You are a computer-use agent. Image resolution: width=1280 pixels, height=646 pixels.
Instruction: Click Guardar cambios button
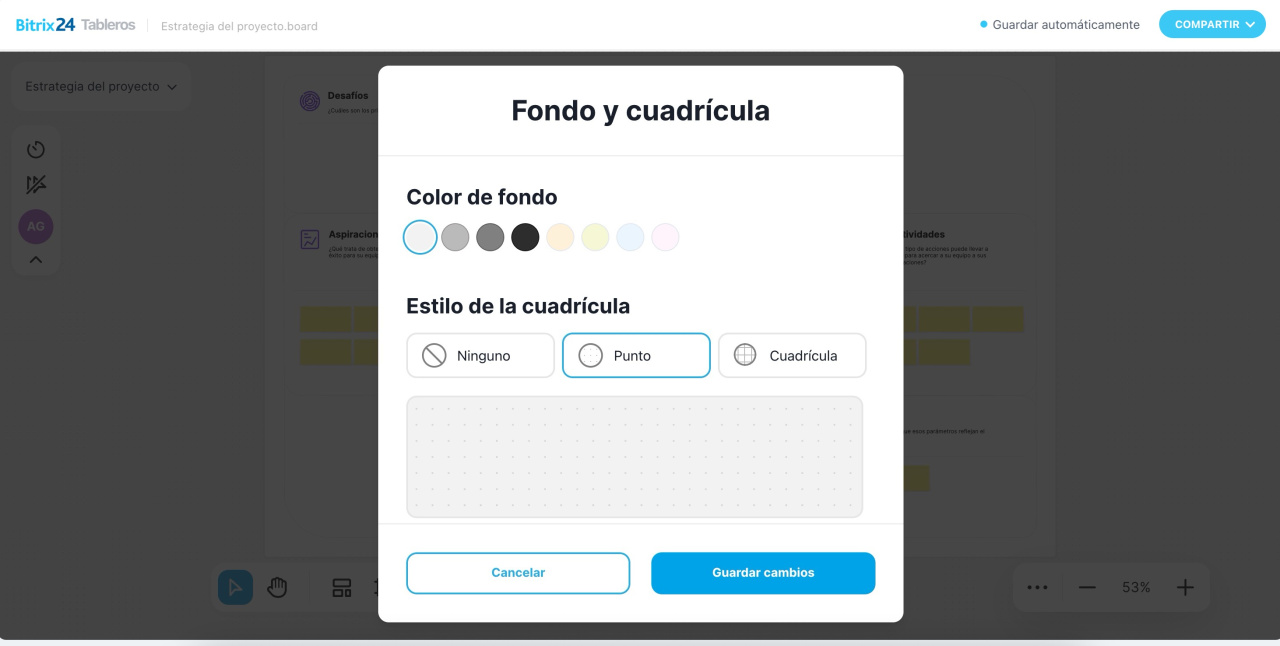pyautogui.click(x=763, y=573)
